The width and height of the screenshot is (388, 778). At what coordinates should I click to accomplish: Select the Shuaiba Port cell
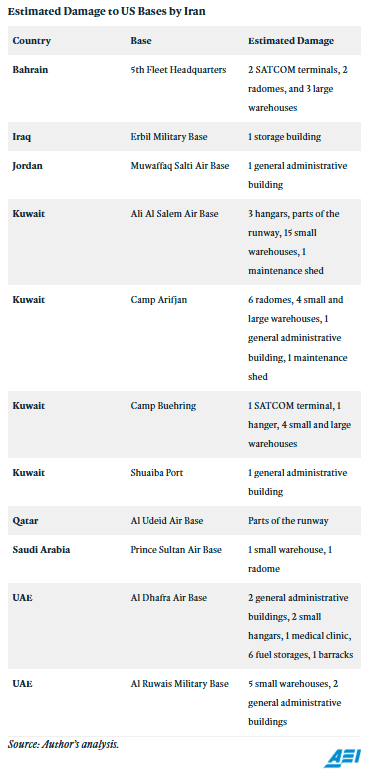tap(157, 472)
